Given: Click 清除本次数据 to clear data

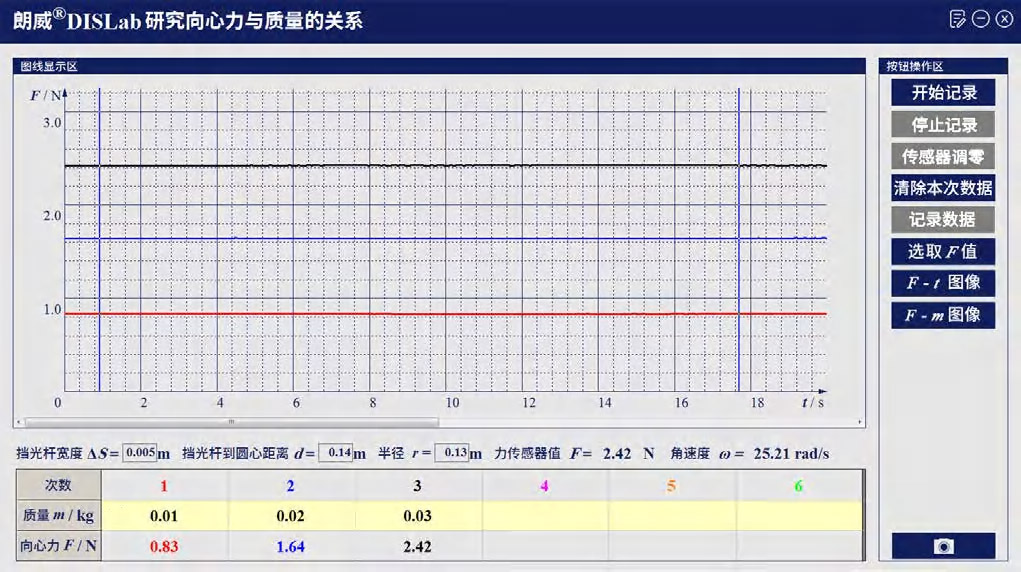Looking at the screenshot, I should [x=943, y=187].
